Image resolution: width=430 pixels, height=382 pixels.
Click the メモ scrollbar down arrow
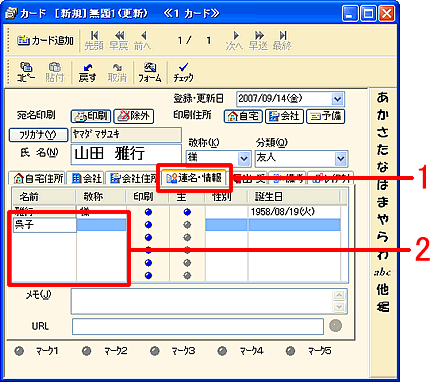tap(339, 307)
